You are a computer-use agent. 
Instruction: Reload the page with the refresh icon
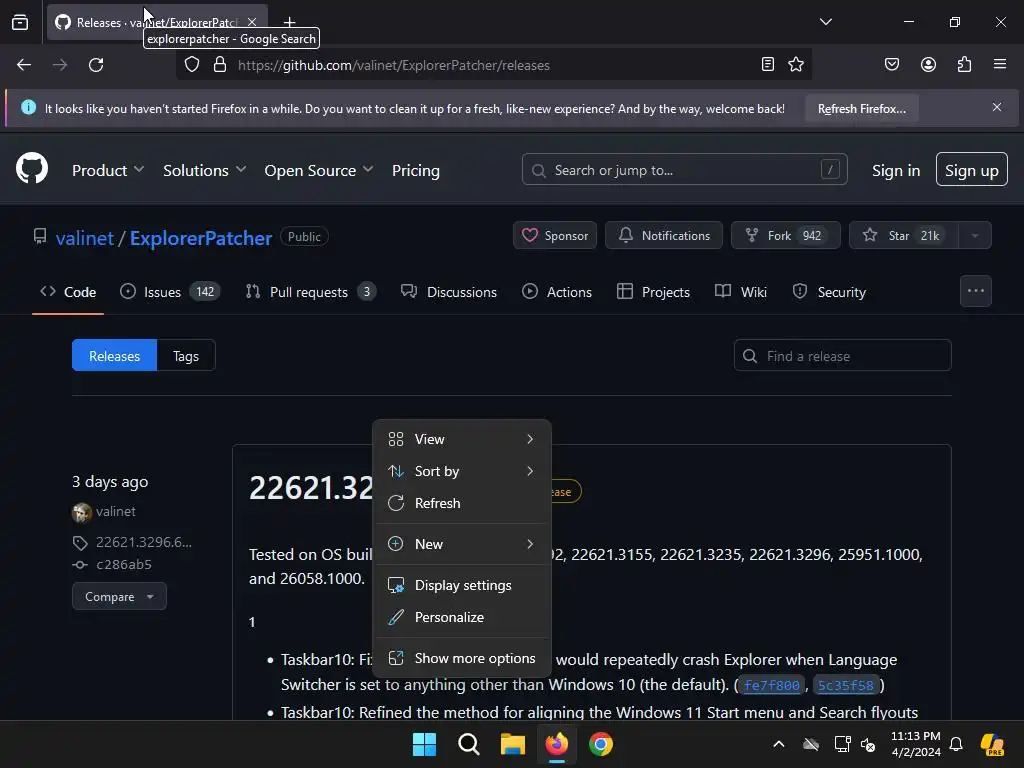click(x=96, y=65)
